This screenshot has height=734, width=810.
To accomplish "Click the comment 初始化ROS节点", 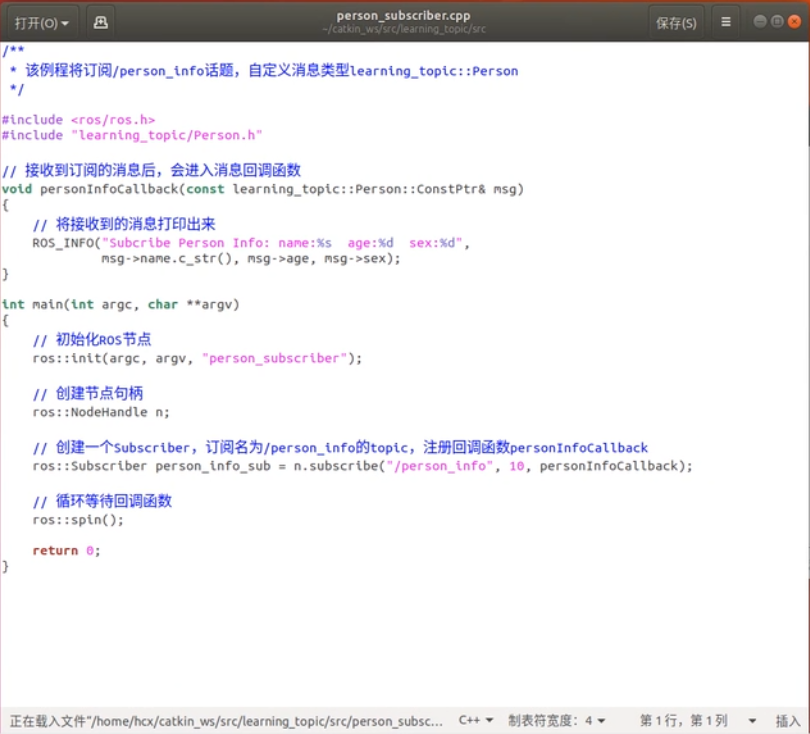I will coord(92,340).
